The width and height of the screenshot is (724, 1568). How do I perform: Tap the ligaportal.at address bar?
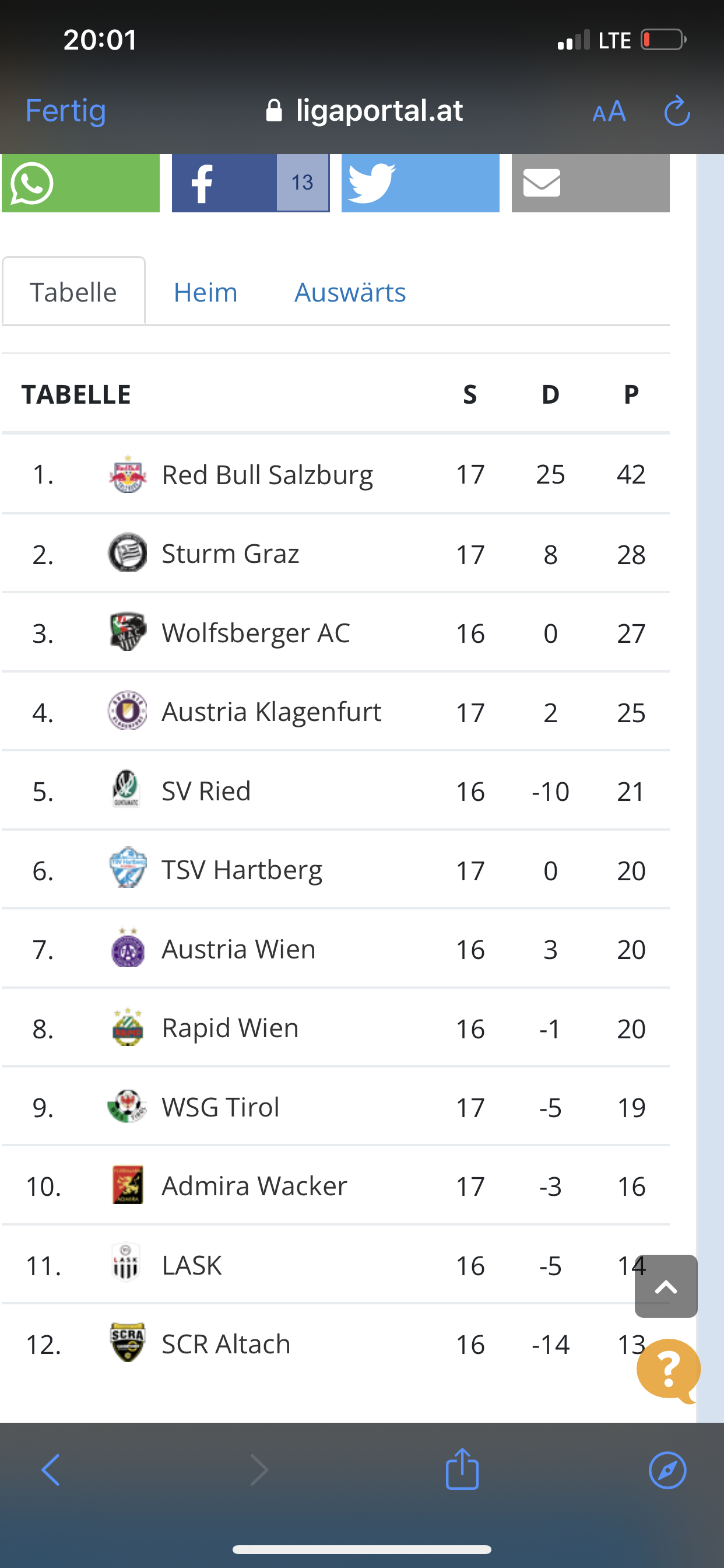click(x=364, y=111)
